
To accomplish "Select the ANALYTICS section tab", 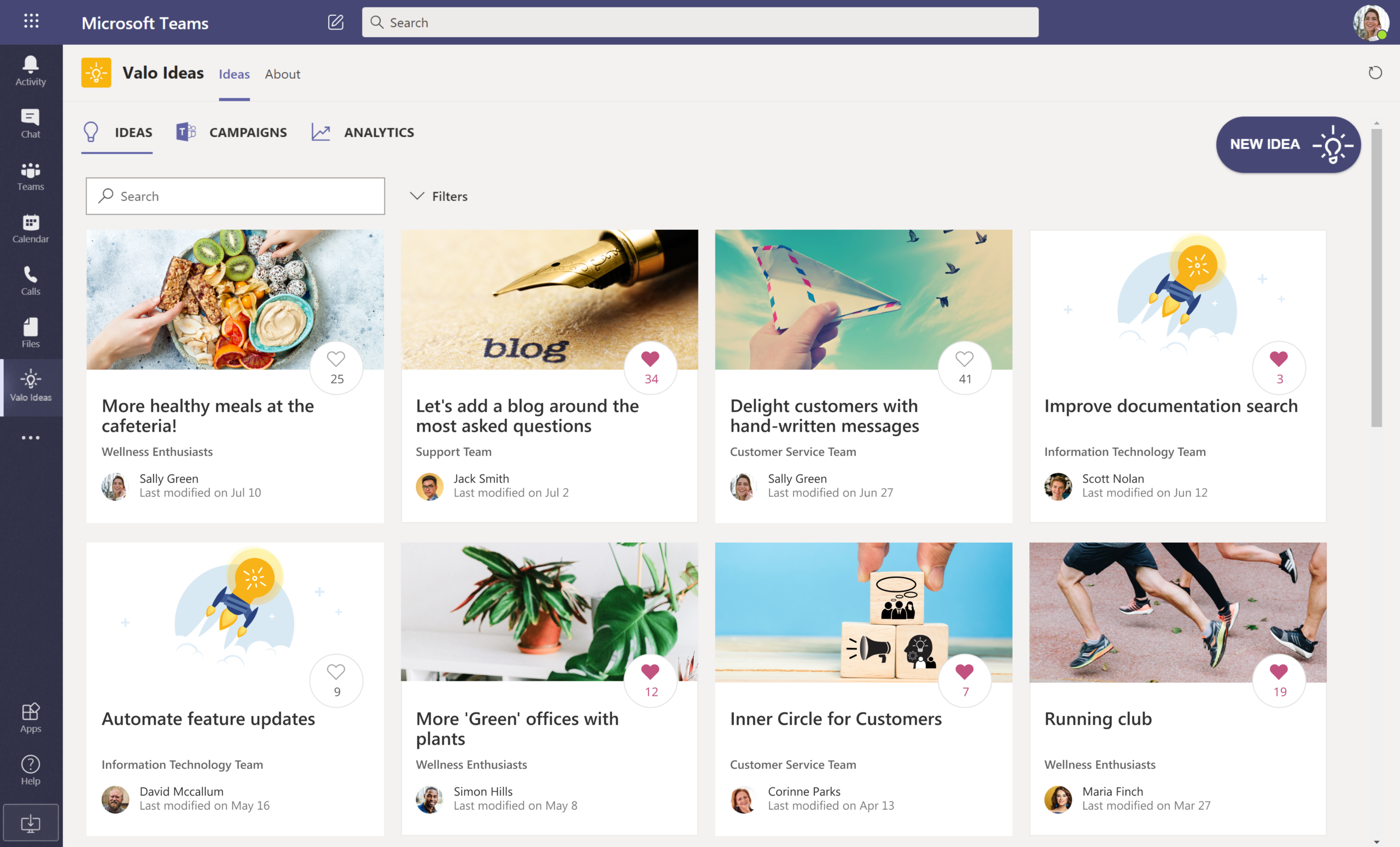I will [363, 132].
